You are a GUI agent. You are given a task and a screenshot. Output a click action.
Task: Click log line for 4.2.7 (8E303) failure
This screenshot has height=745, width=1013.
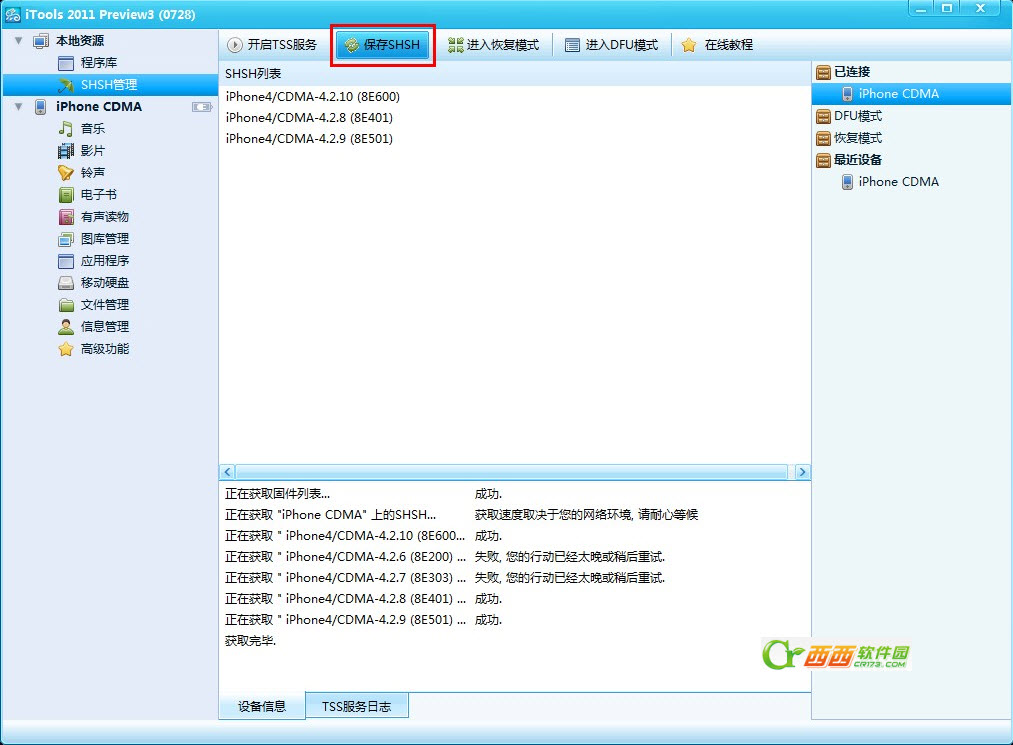pos(445,578)
